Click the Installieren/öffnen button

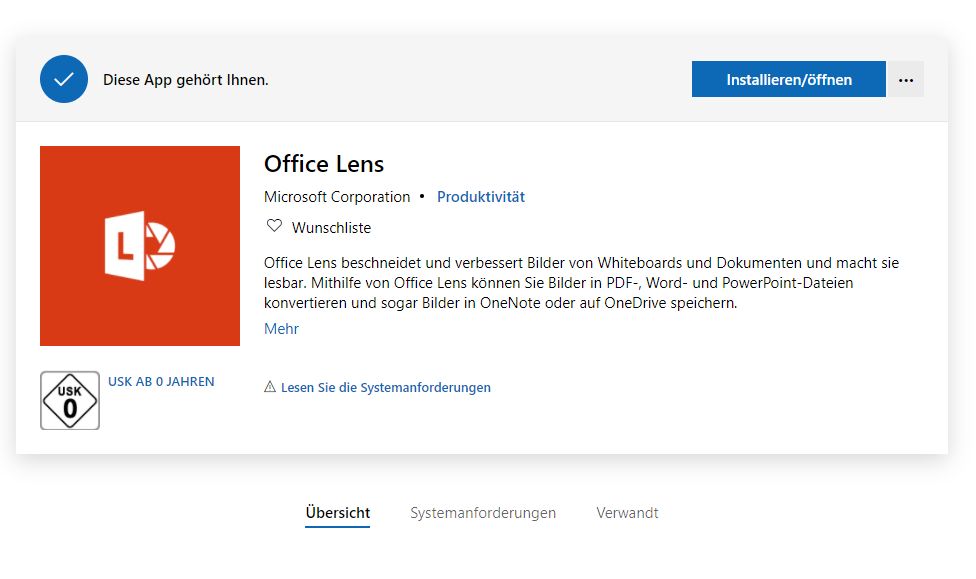coord(789,79)
